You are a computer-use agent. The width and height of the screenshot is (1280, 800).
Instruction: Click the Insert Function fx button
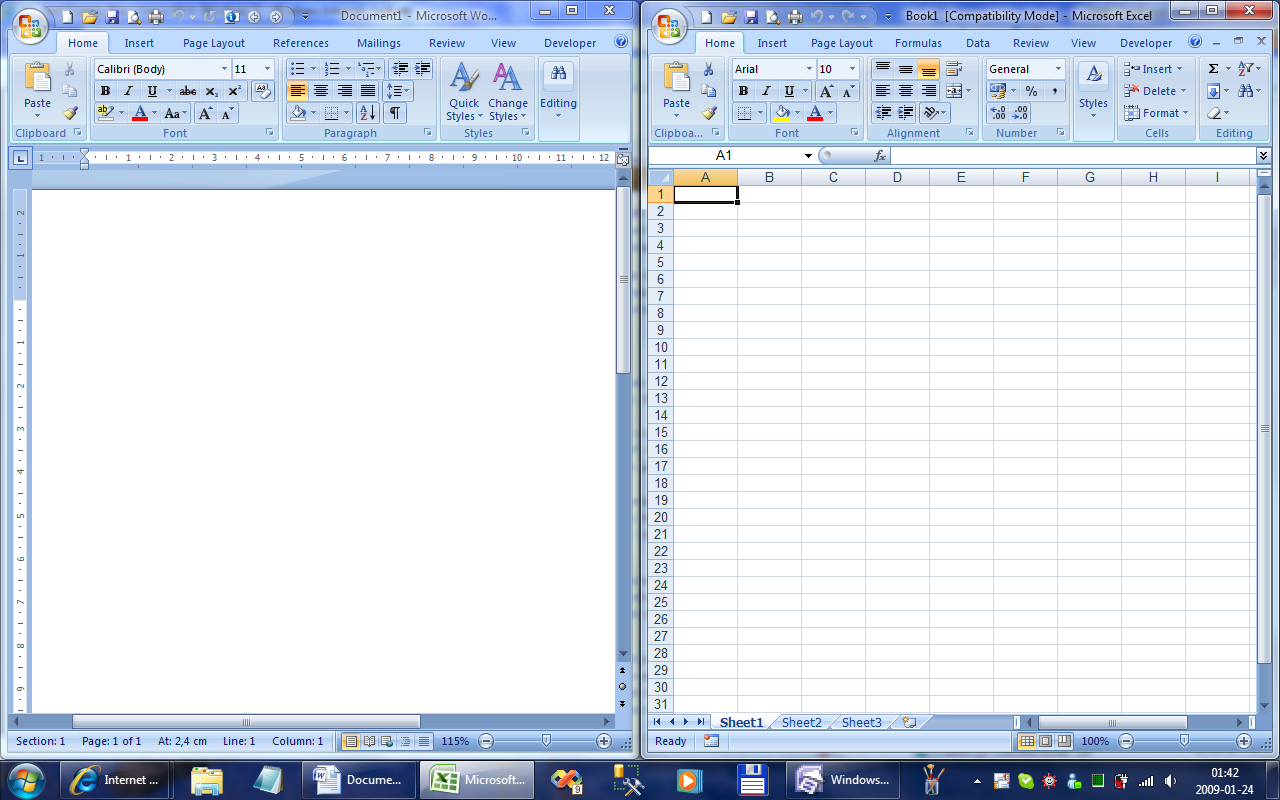(x=880, y=156)
